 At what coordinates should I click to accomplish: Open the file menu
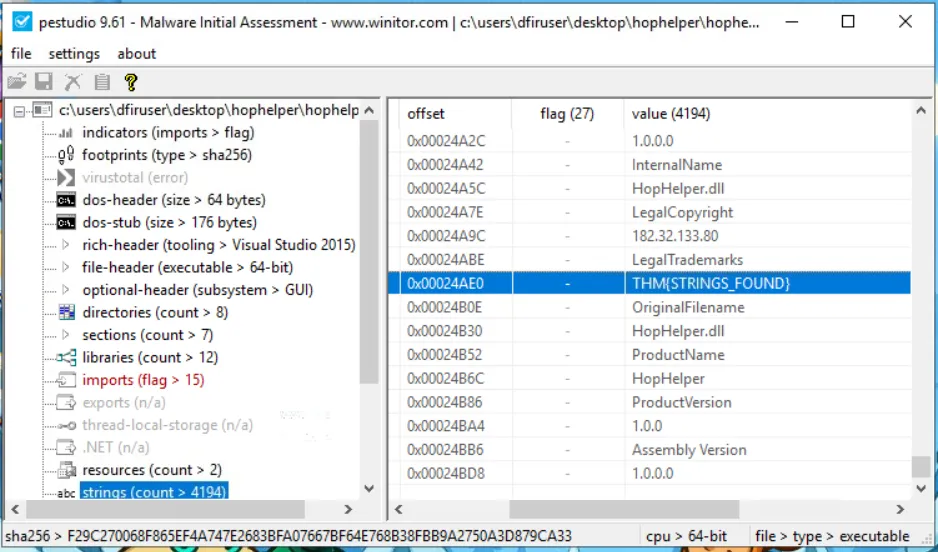click(x=21, y=54)
